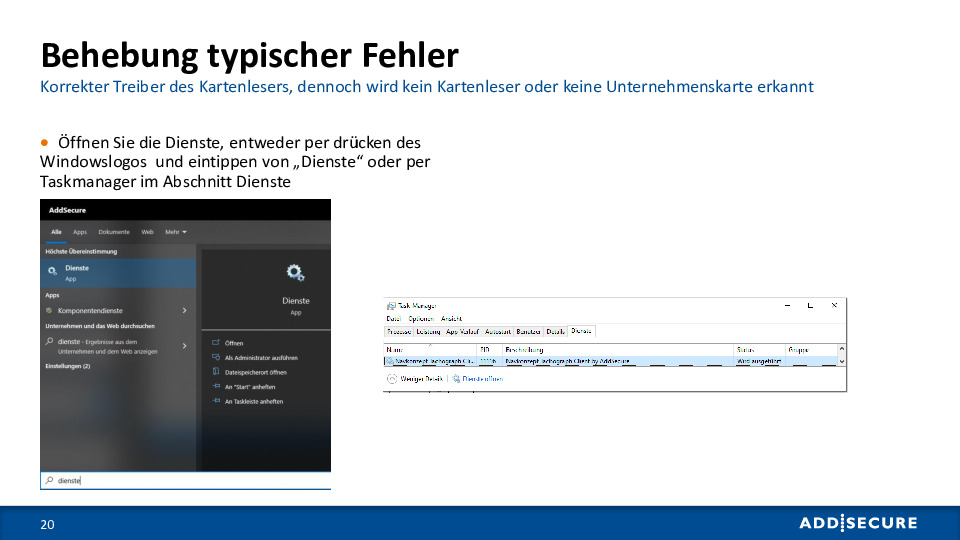Switch to the Alle search filter tab
The image size is (960, 540).
tap(56, 232)
